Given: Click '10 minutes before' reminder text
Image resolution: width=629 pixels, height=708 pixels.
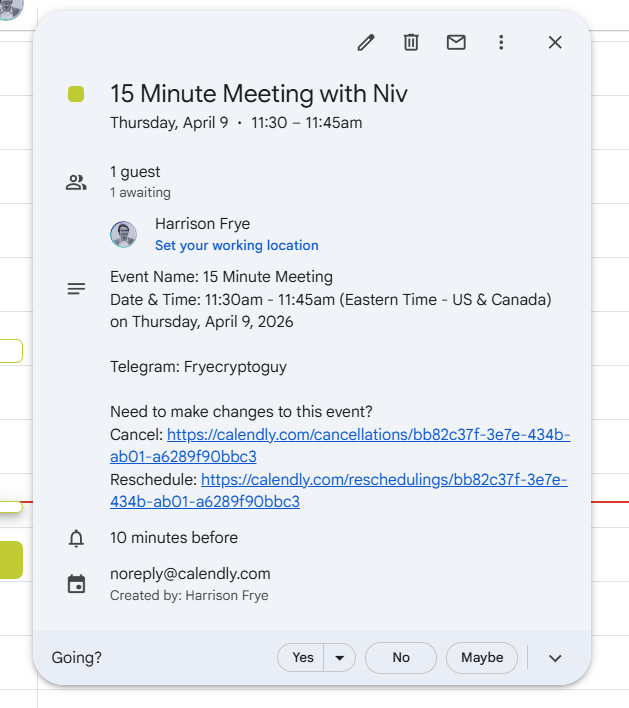Looking at the screenshot, I should pyautogui.click(x=174, y=538).
